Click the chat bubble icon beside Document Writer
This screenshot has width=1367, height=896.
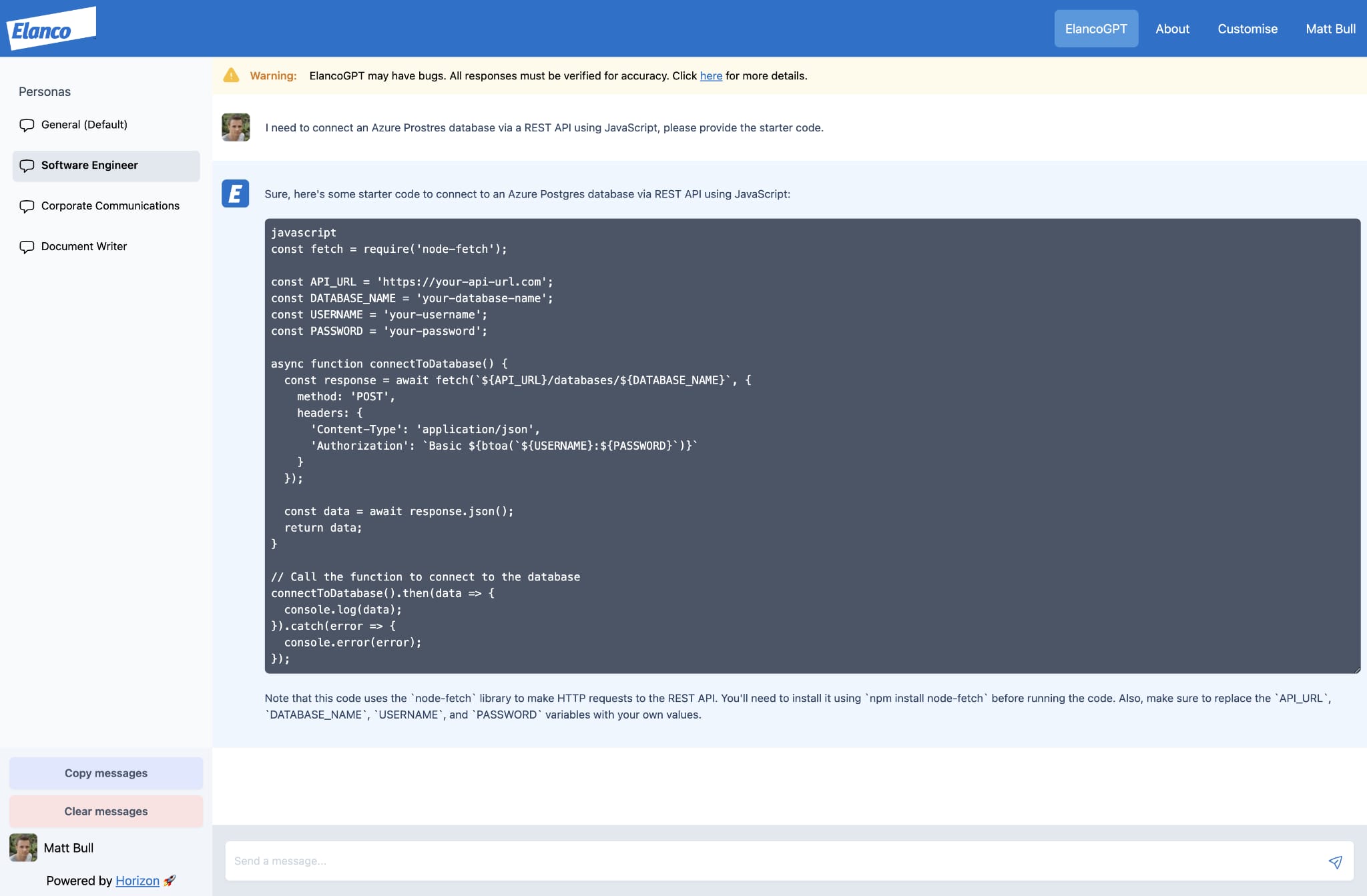[x=27, y=247]
